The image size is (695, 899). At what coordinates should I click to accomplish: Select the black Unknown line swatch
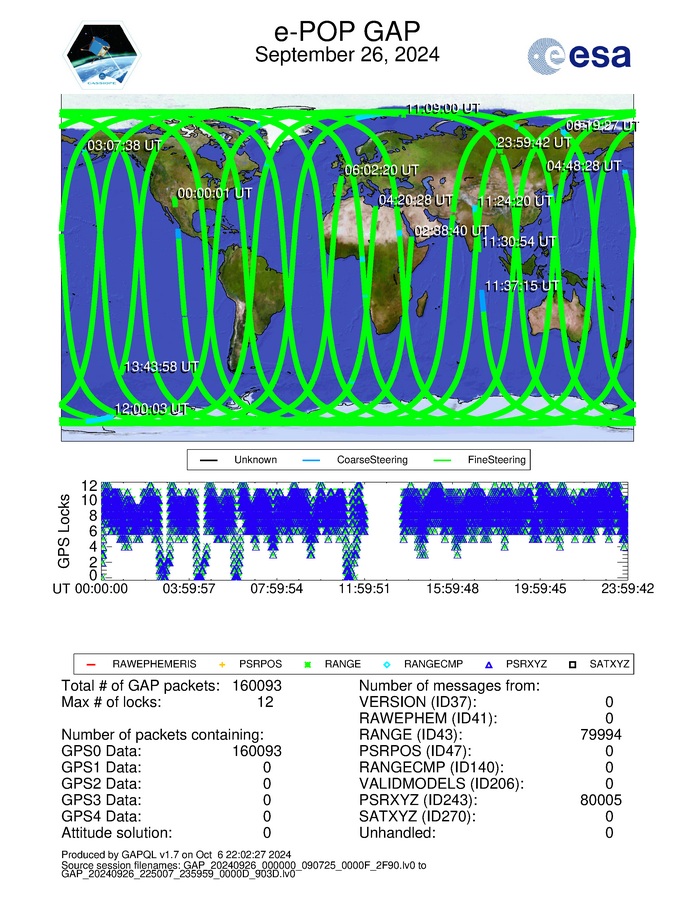[208, 460]
